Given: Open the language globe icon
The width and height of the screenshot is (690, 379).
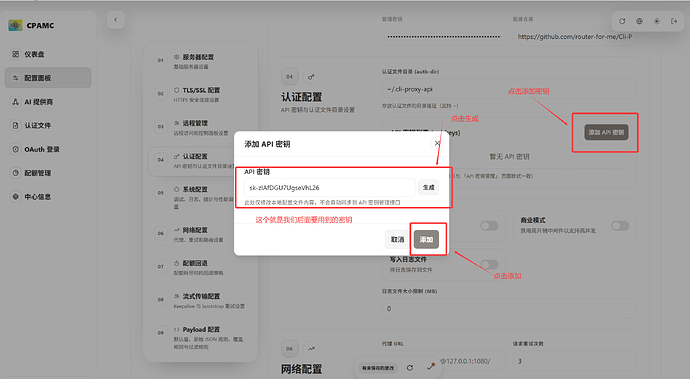Looking at the screenshot, I should [x=639, y=21].
